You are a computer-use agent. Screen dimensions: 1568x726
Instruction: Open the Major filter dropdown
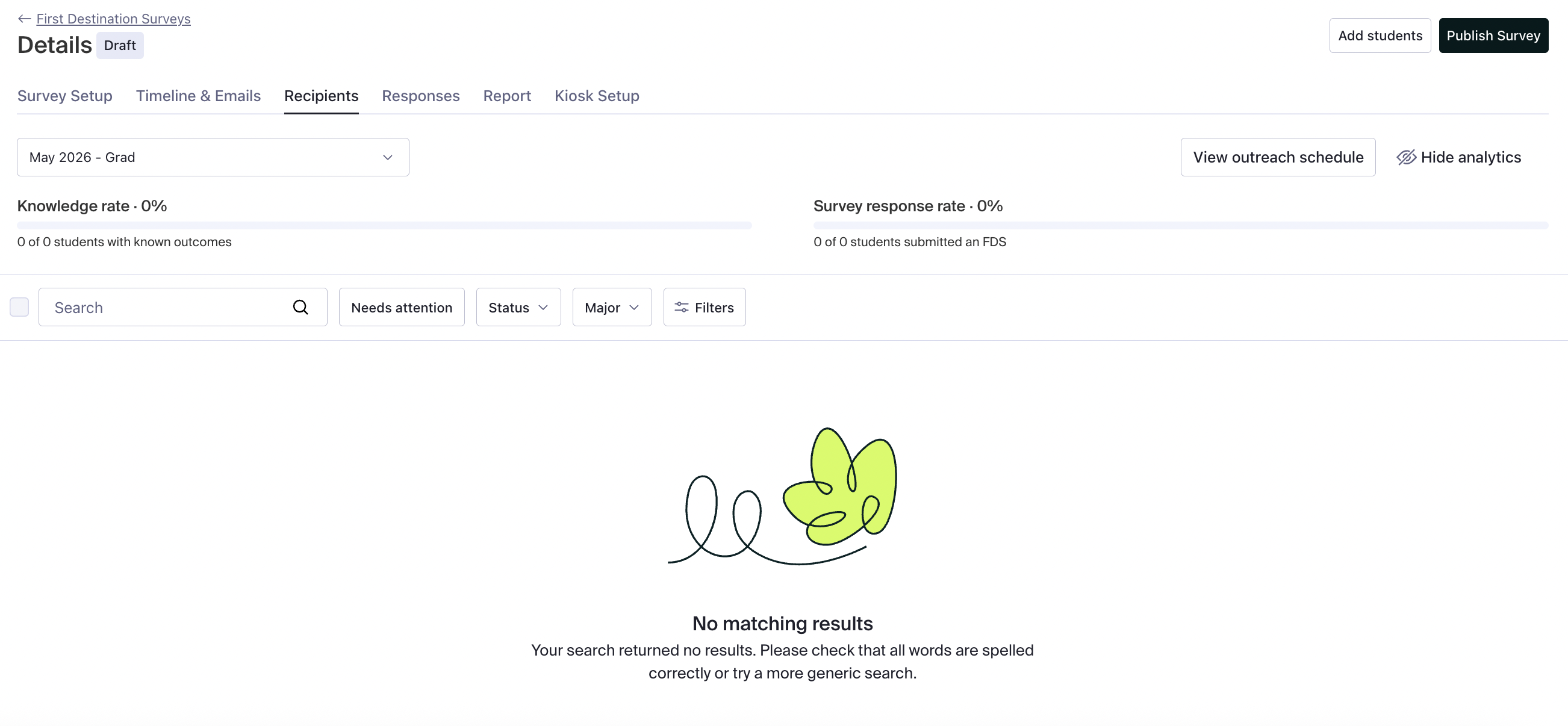tap(612, 306)
